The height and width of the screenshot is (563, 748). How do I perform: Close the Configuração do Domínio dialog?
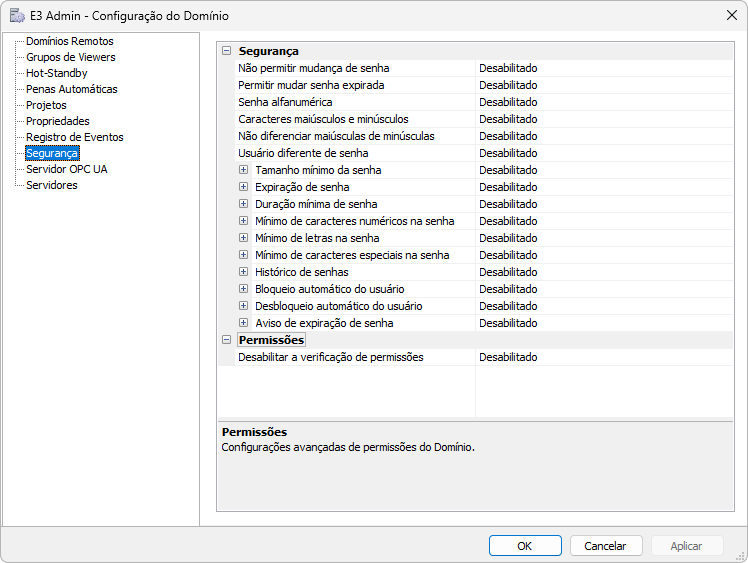(731, 15)
